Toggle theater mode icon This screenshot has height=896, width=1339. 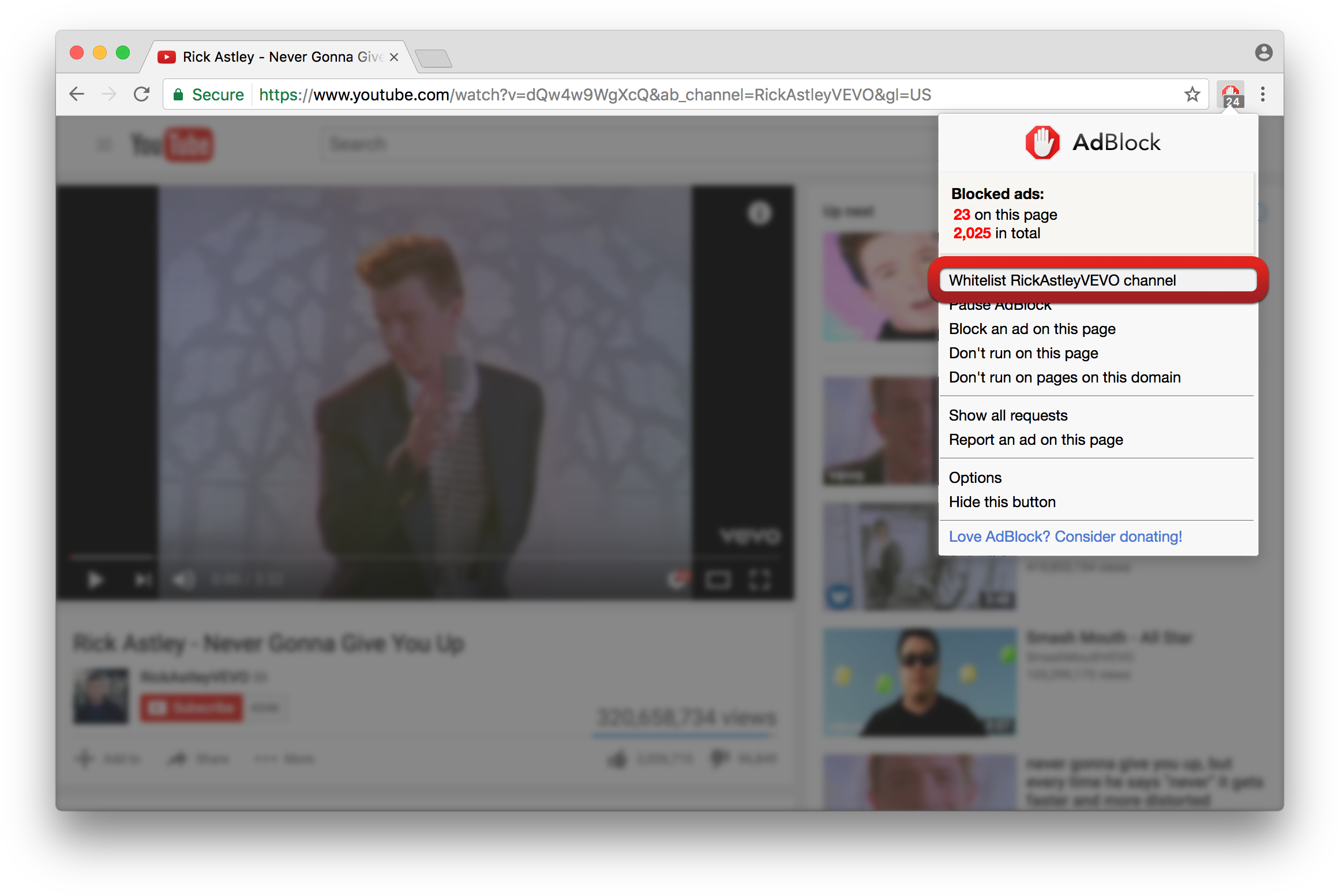718,579
